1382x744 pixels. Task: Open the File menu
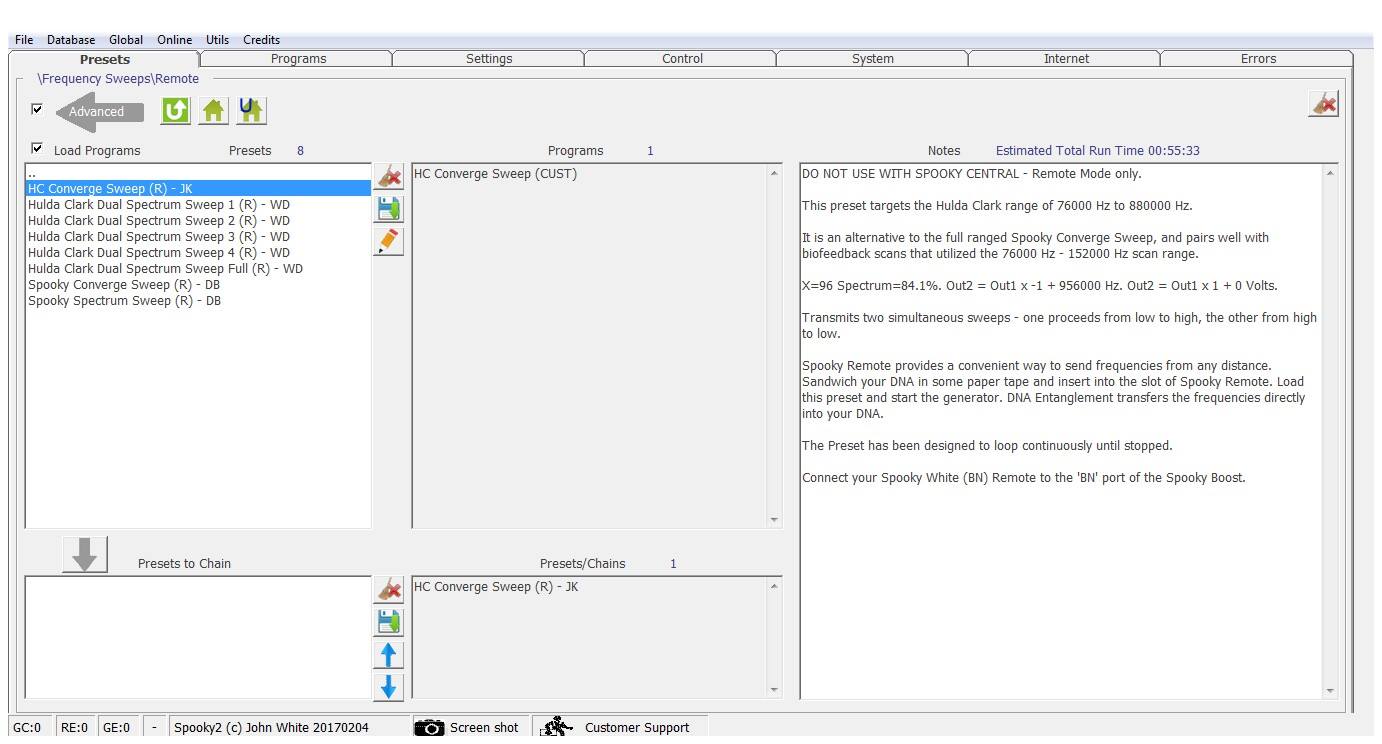[x=24, y=40]
